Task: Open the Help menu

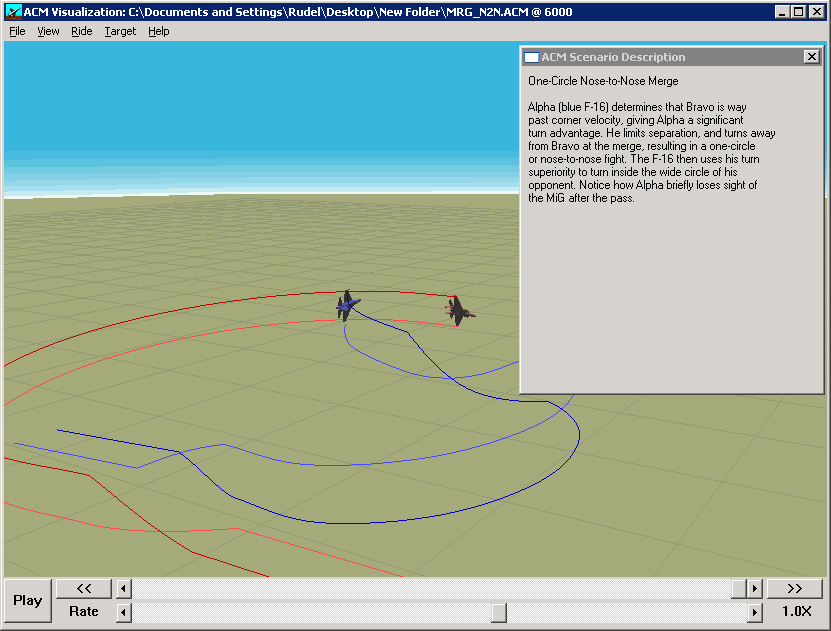Action: click(x=159, y=31)
